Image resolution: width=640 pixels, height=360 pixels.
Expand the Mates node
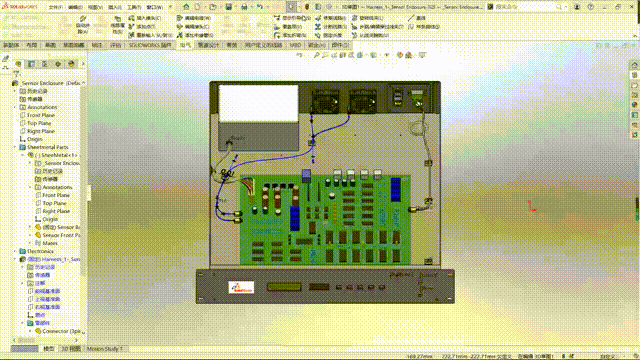[x=31, y=243]
